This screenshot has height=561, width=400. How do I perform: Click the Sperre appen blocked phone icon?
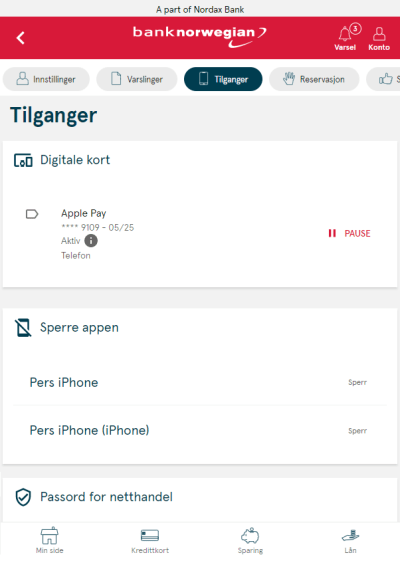[x=23, y=328]
